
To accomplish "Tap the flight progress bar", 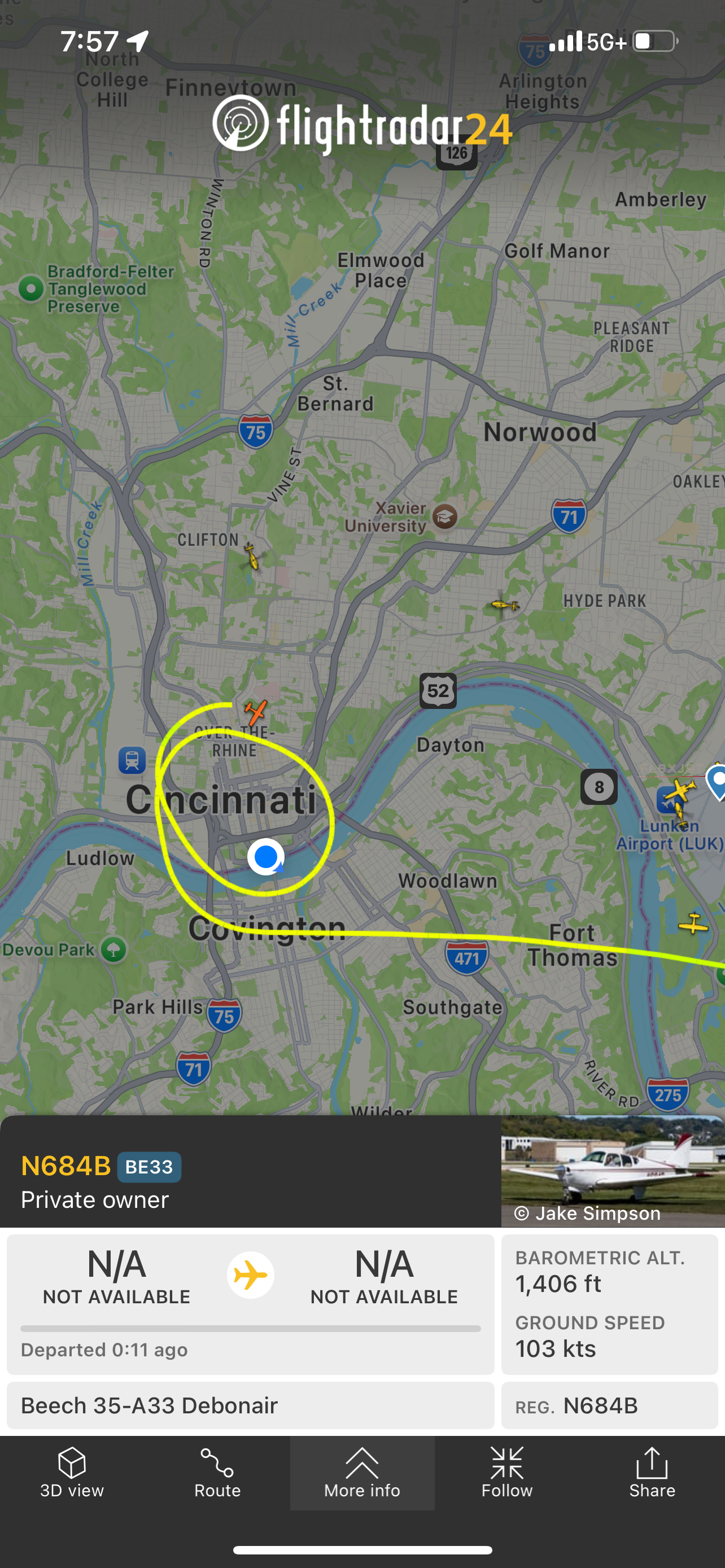I will (x=250, y=1328).
